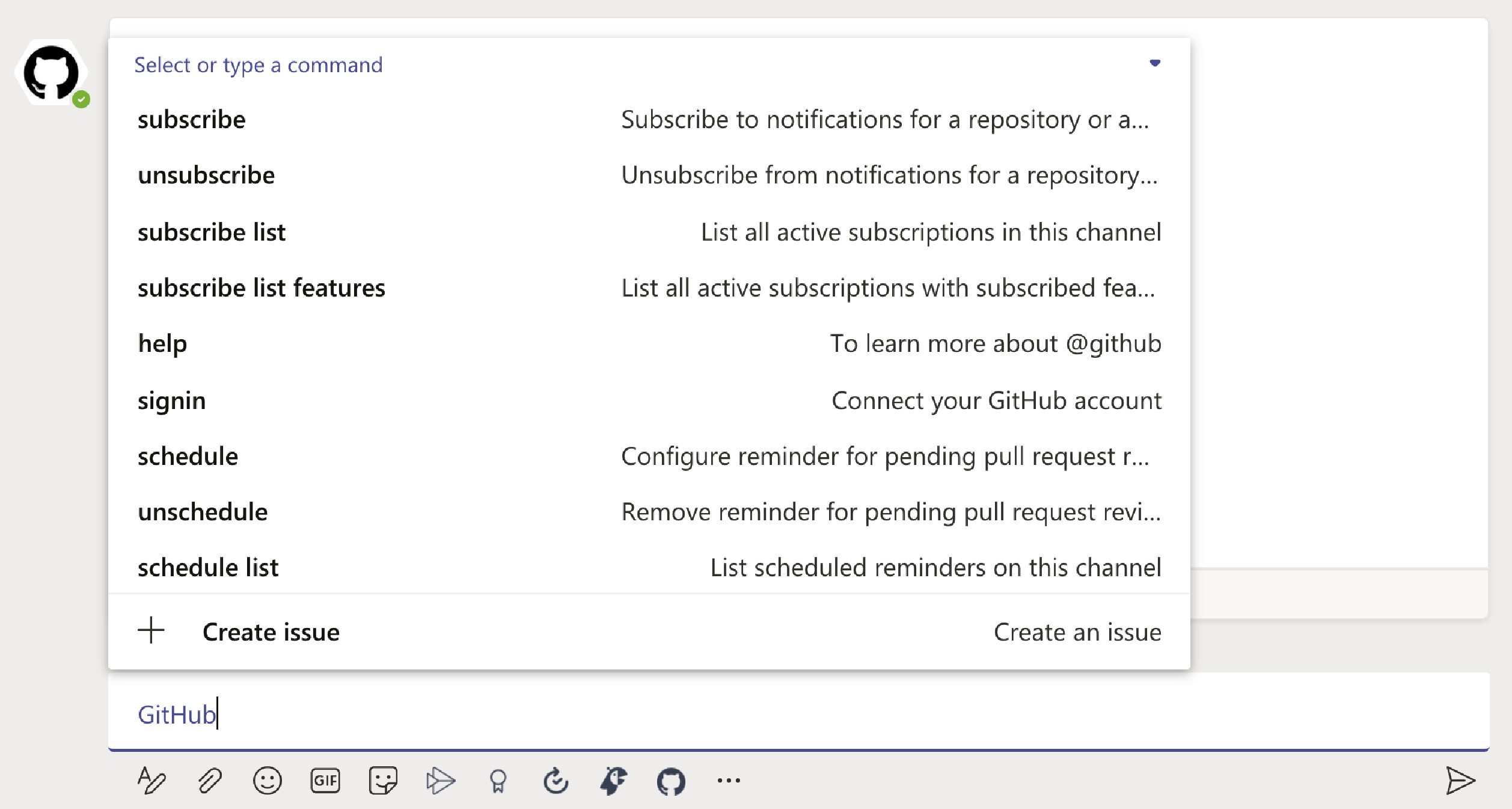This screenshot has height=809, width=1512.
Task: Open the GitHub messaging extension icon
Action: [x=671, y=781]
